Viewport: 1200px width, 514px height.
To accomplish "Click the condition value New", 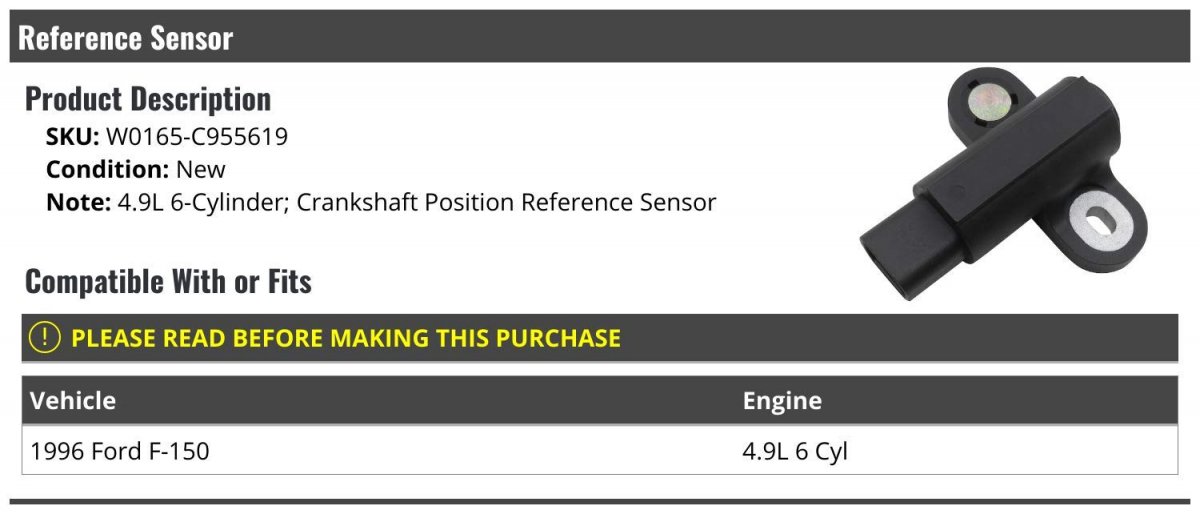I will coord(201,169).
